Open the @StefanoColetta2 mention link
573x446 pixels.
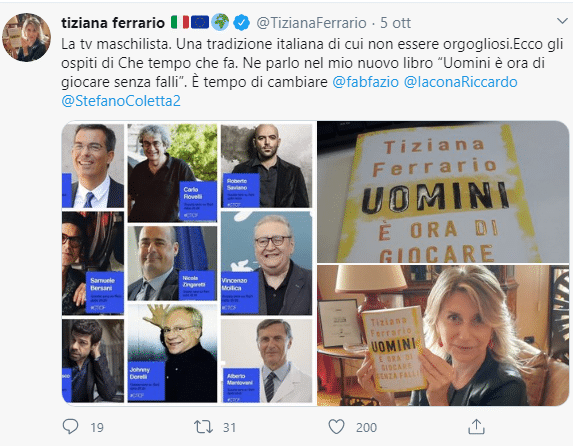tap(121, 101)
